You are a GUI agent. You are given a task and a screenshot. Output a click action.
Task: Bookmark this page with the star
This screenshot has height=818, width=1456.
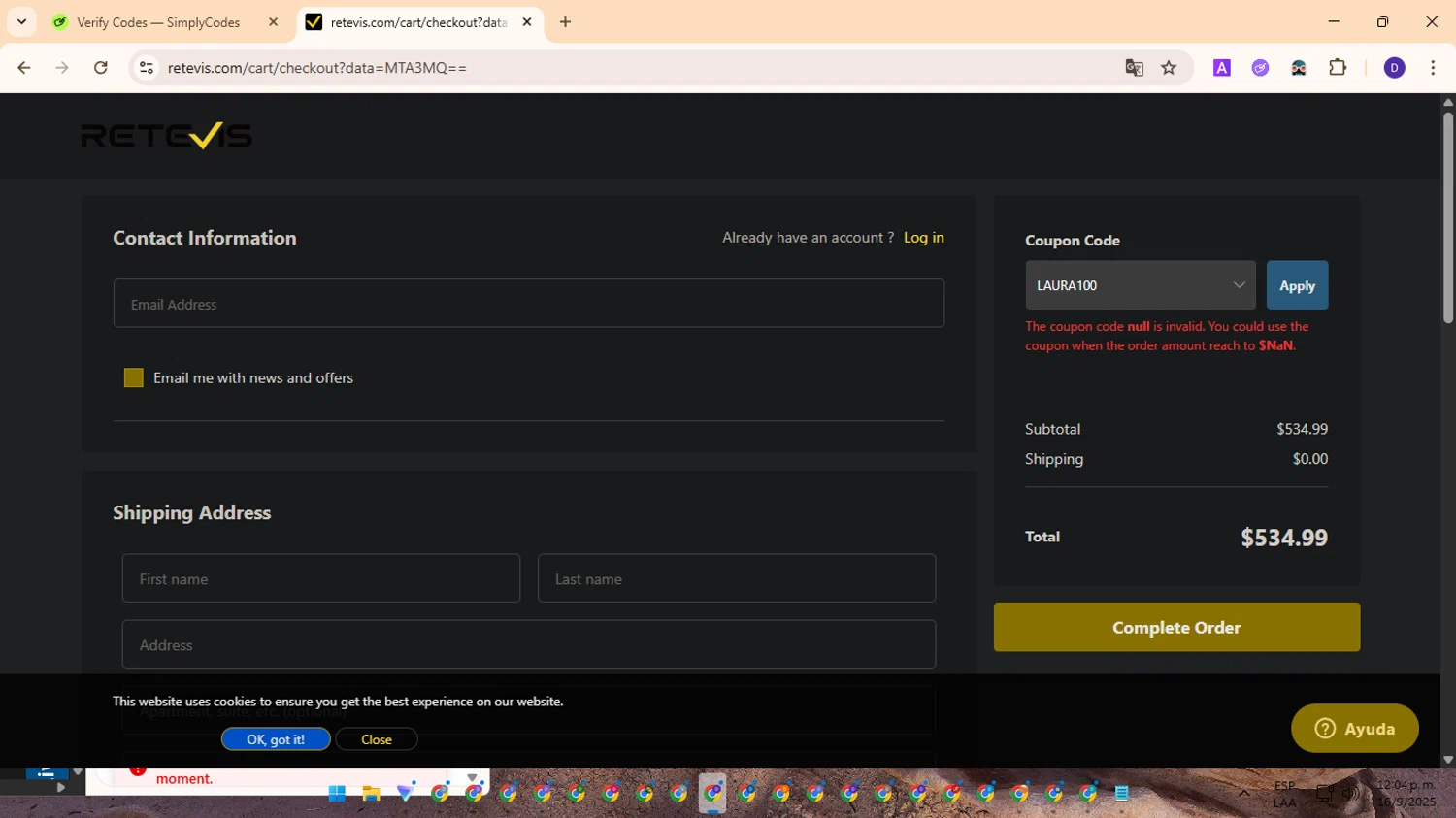1169,68
